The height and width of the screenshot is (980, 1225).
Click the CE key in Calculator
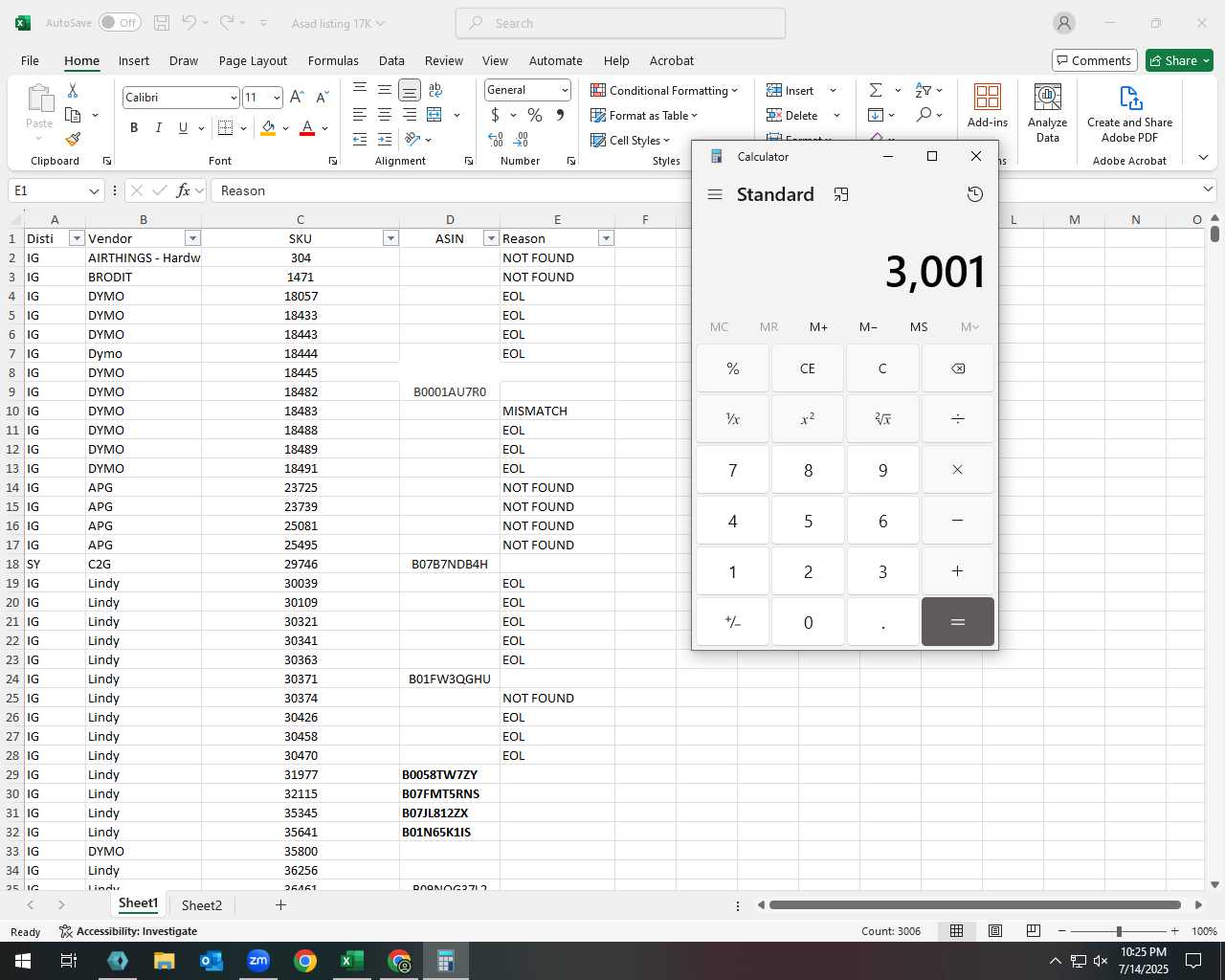click(808, 368)
